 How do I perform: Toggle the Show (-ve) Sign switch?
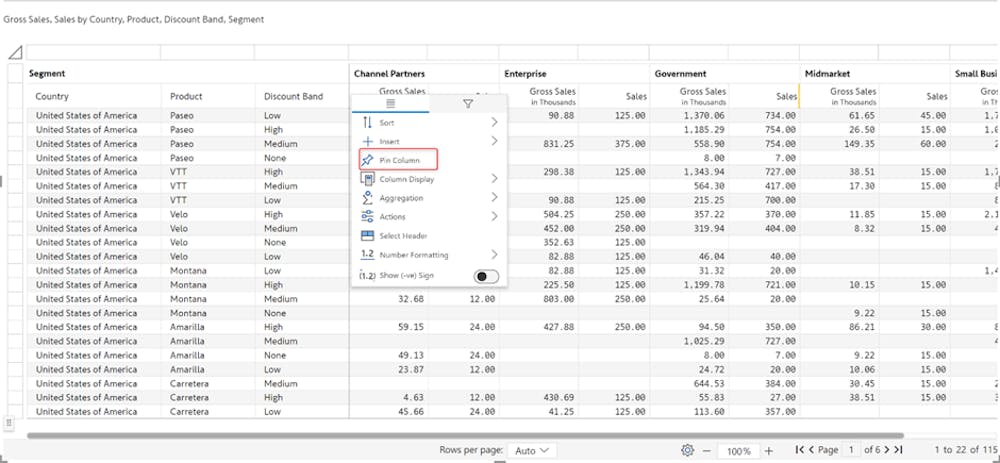(486, 276)
